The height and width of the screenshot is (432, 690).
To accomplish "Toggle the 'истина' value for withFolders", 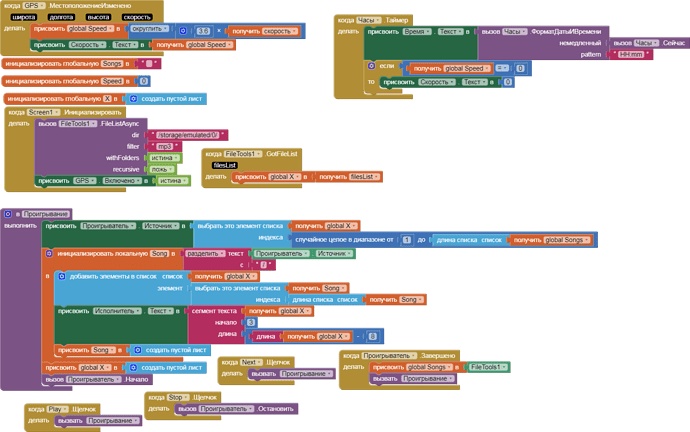I will point(165,157).
